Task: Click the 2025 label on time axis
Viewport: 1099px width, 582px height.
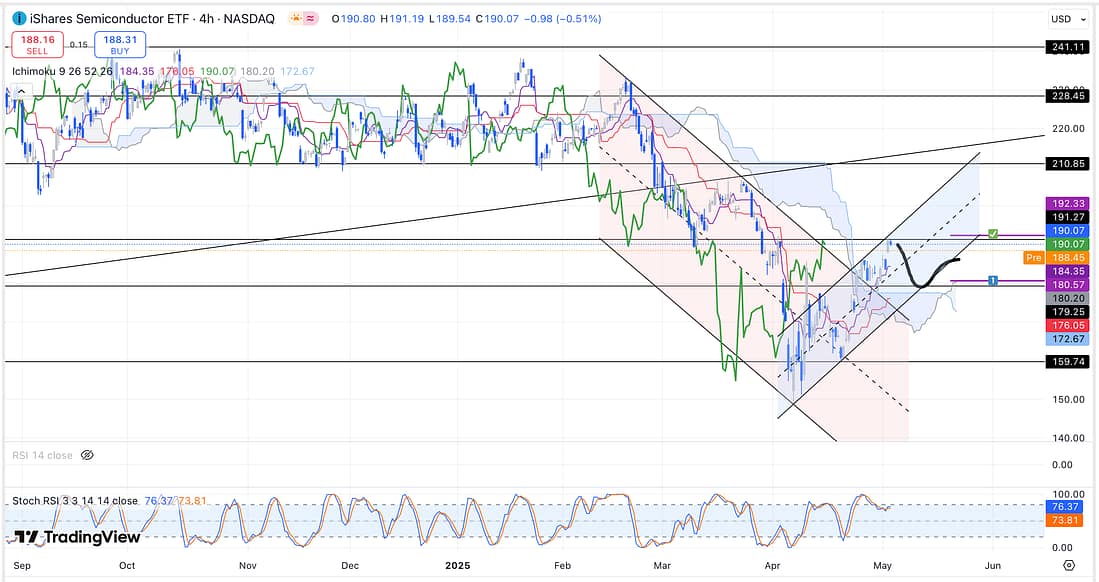Action: coord(458,565)
